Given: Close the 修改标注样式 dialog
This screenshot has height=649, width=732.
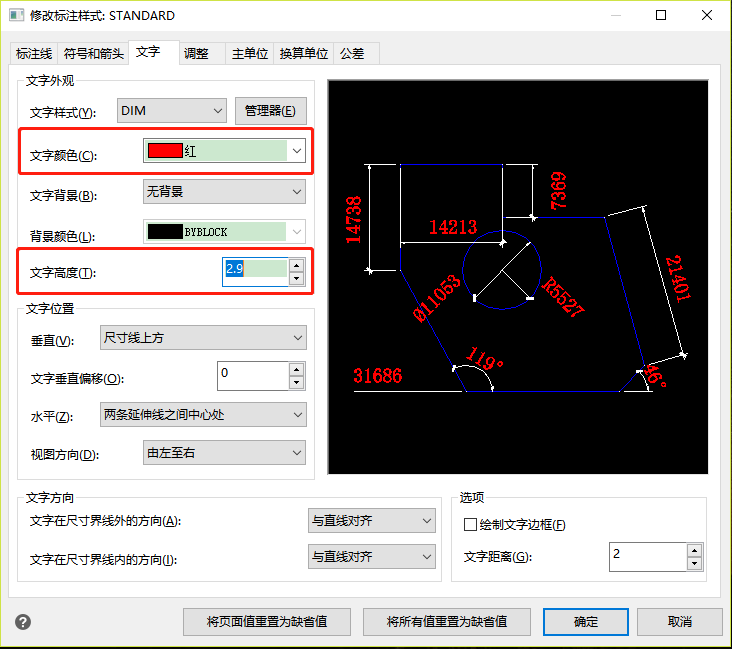Looking at the screenshot, I should click(707, 15).
